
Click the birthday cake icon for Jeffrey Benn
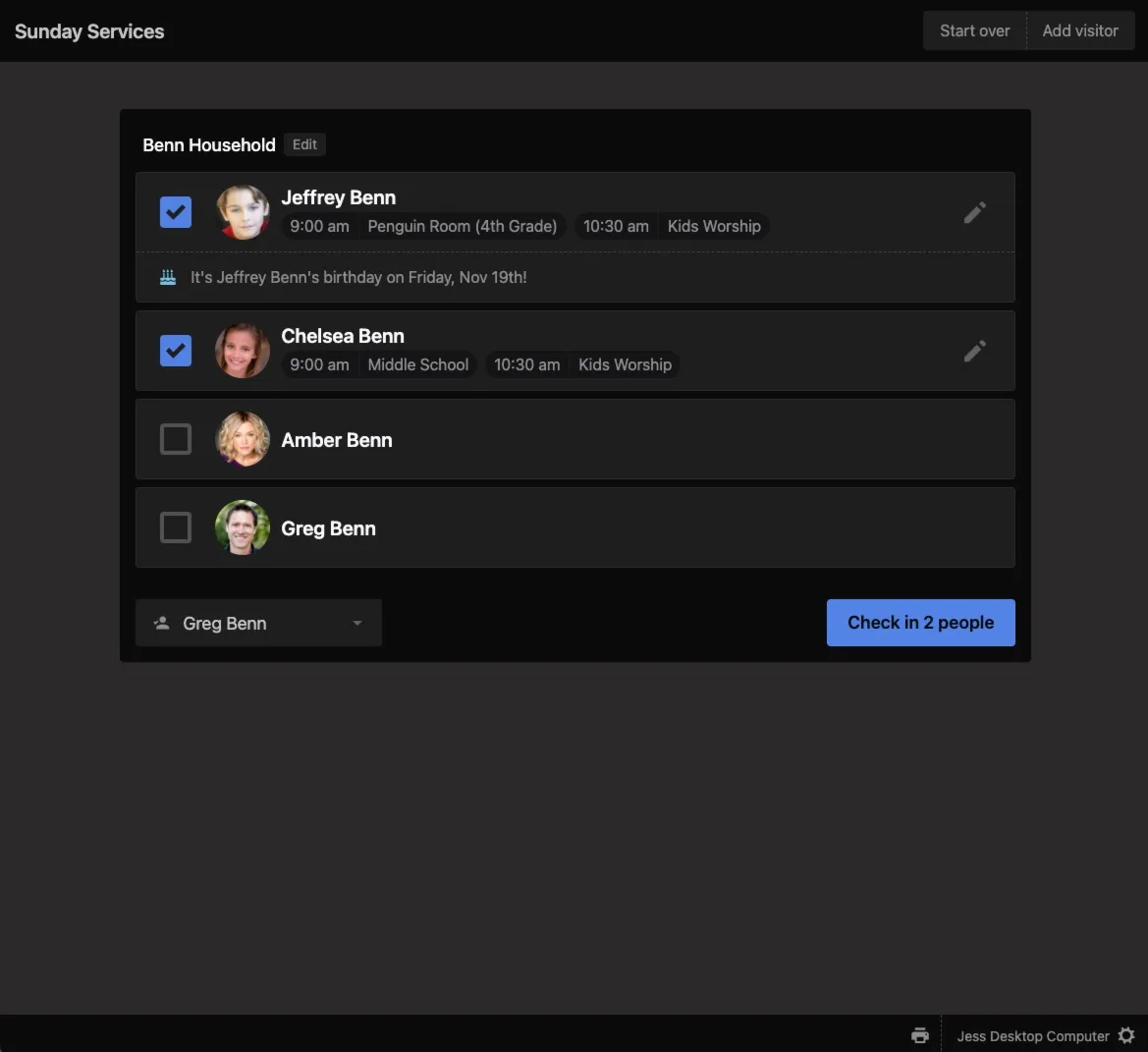[x=167, y=276]
